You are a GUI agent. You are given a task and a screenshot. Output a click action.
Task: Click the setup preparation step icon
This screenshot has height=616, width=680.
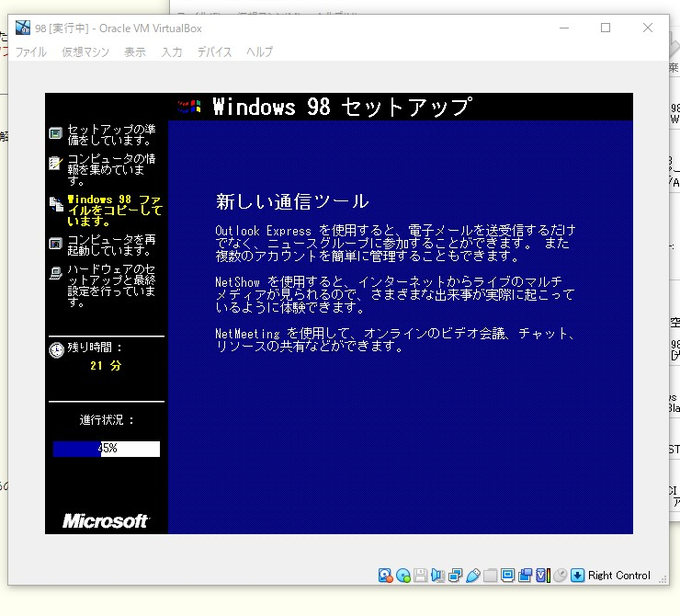pyautogui.click(x=56, y=134)
